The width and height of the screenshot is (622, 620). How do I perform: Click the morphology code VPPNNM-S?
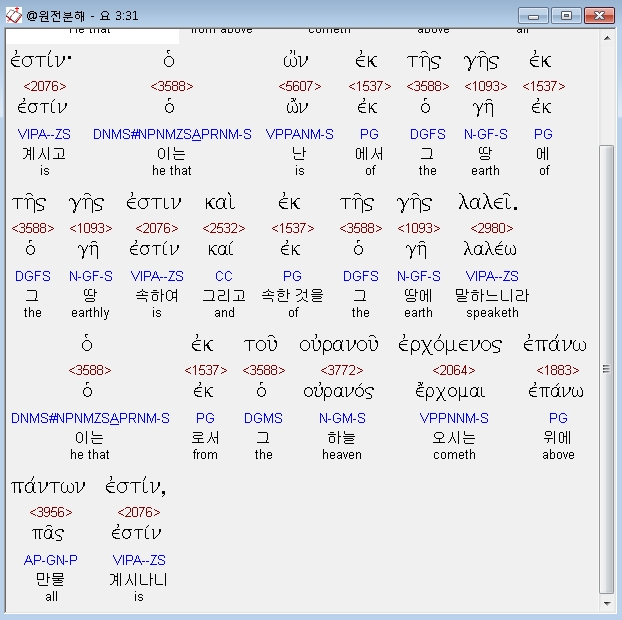[454, 418]
